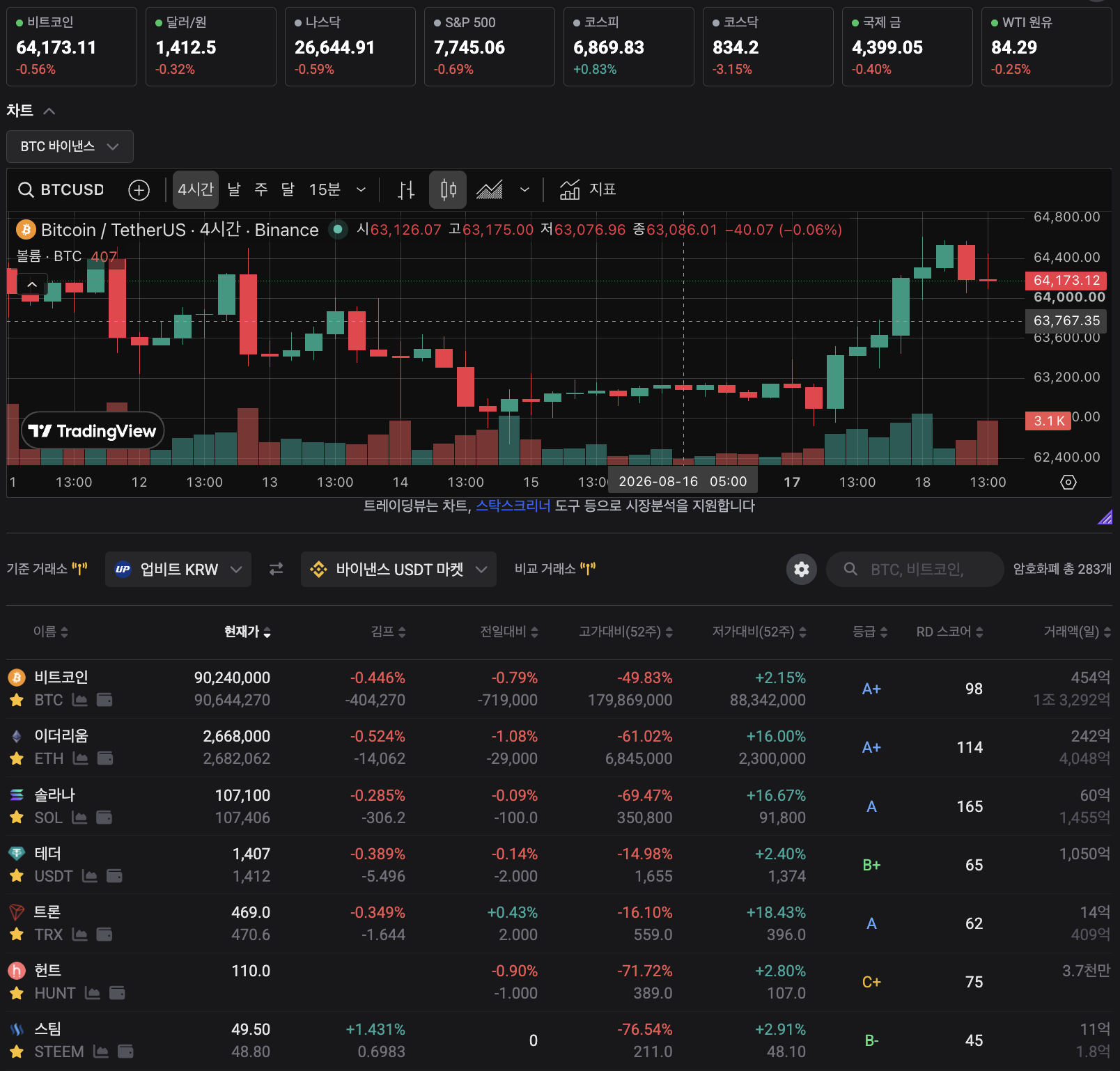Open the BTC 바이낸스 chart dropdown
The height and width of the screenshot is (1071, 1120).
70,146
